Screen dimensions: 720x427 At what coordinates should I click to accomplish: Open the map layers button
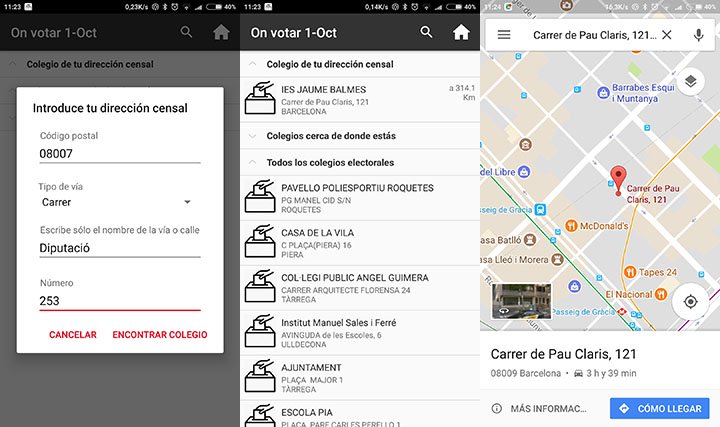690,82
